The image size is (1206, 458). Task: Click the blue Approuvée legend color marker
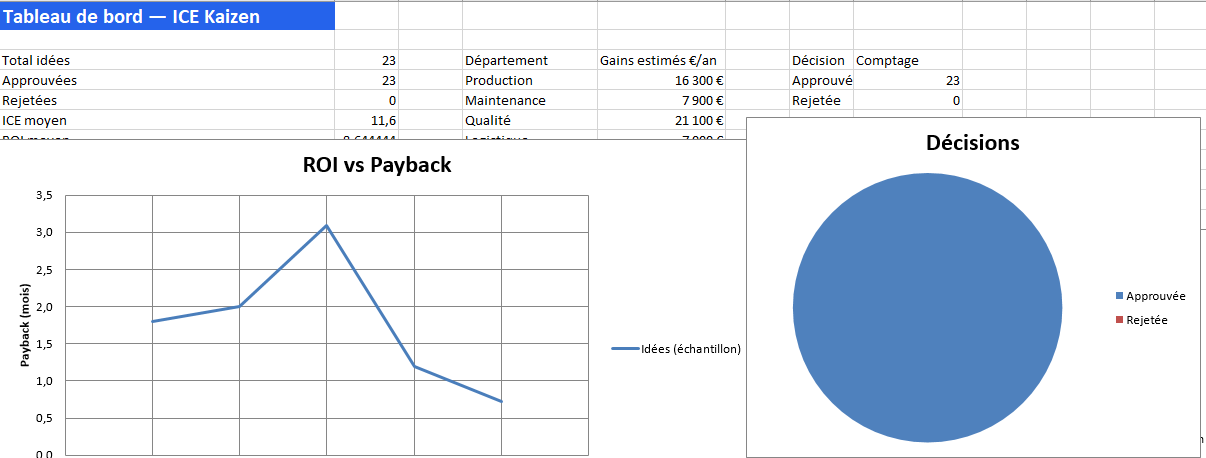[1119, 296]
